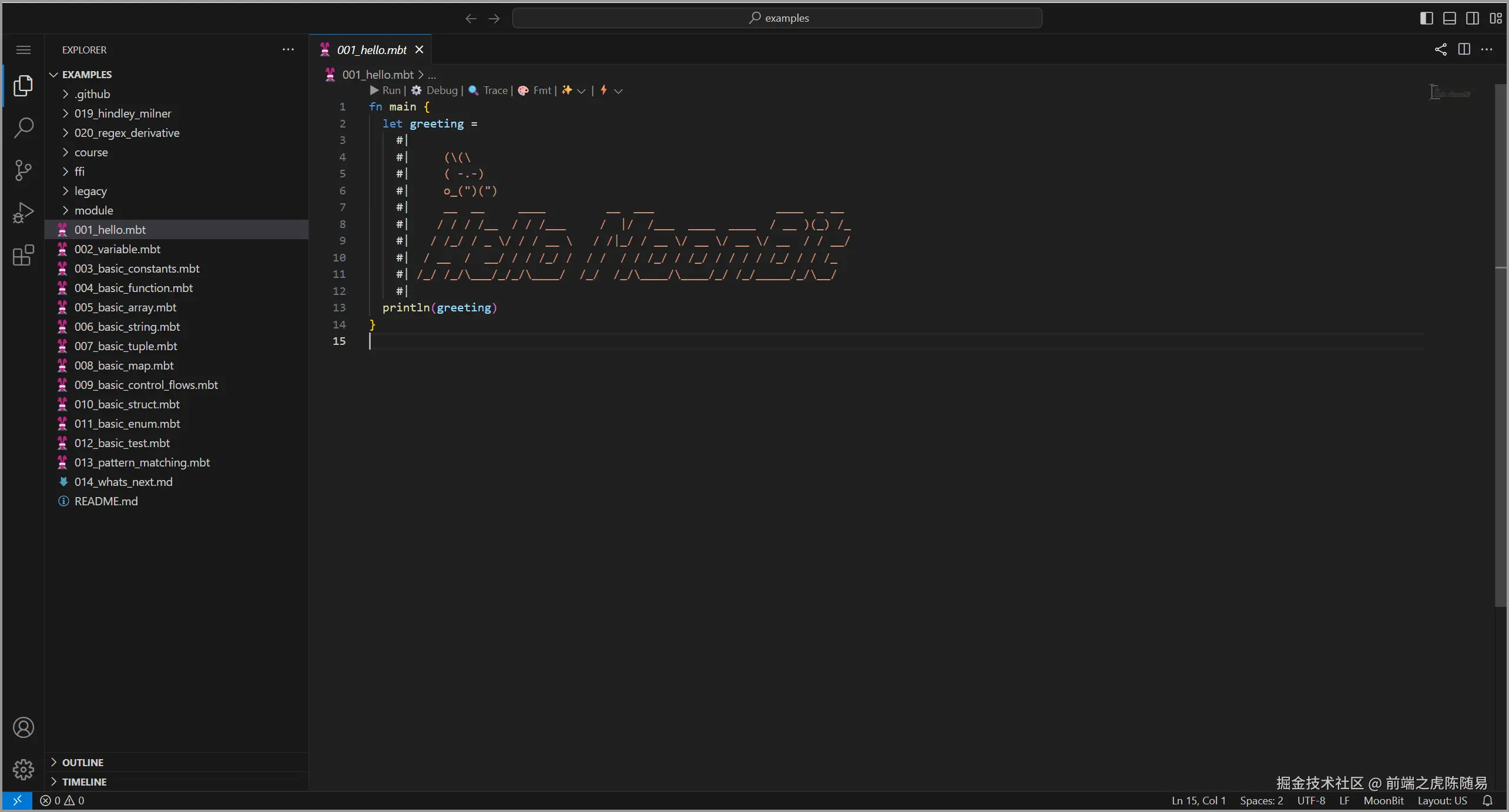Open the lightning bolt dropdown arrow
1509x812 pixels.
click(618, 91)
